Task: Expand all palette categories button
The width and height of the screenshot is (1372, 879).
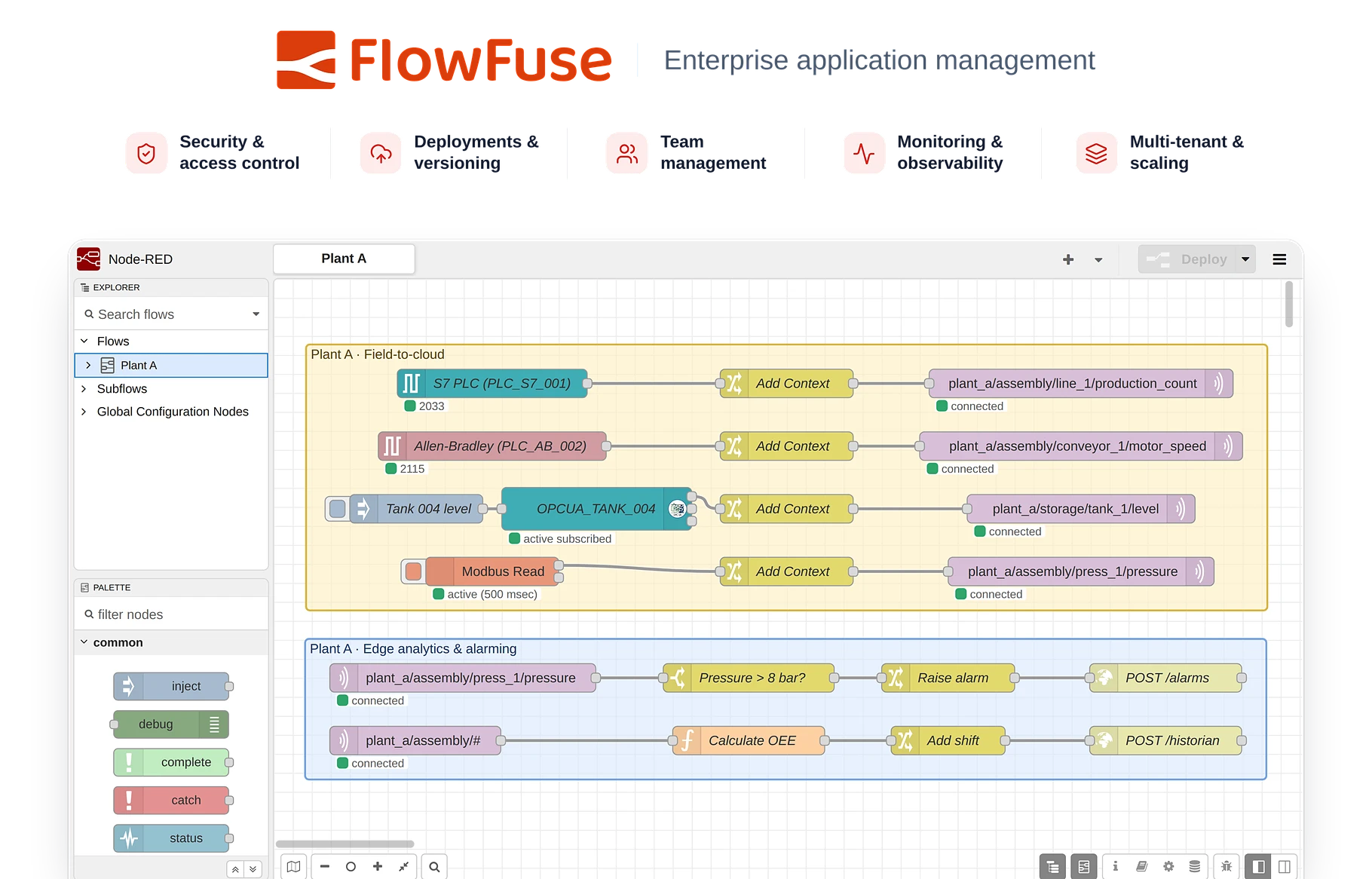Action: pyautogui.click(x=253, y=869)
